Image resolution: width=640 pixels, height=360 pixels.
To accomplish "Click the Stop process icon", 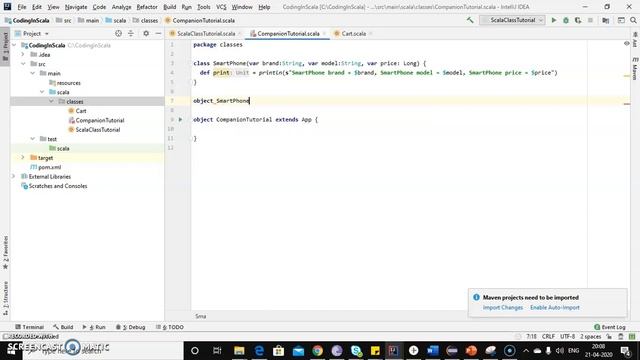I will [590, 20].
